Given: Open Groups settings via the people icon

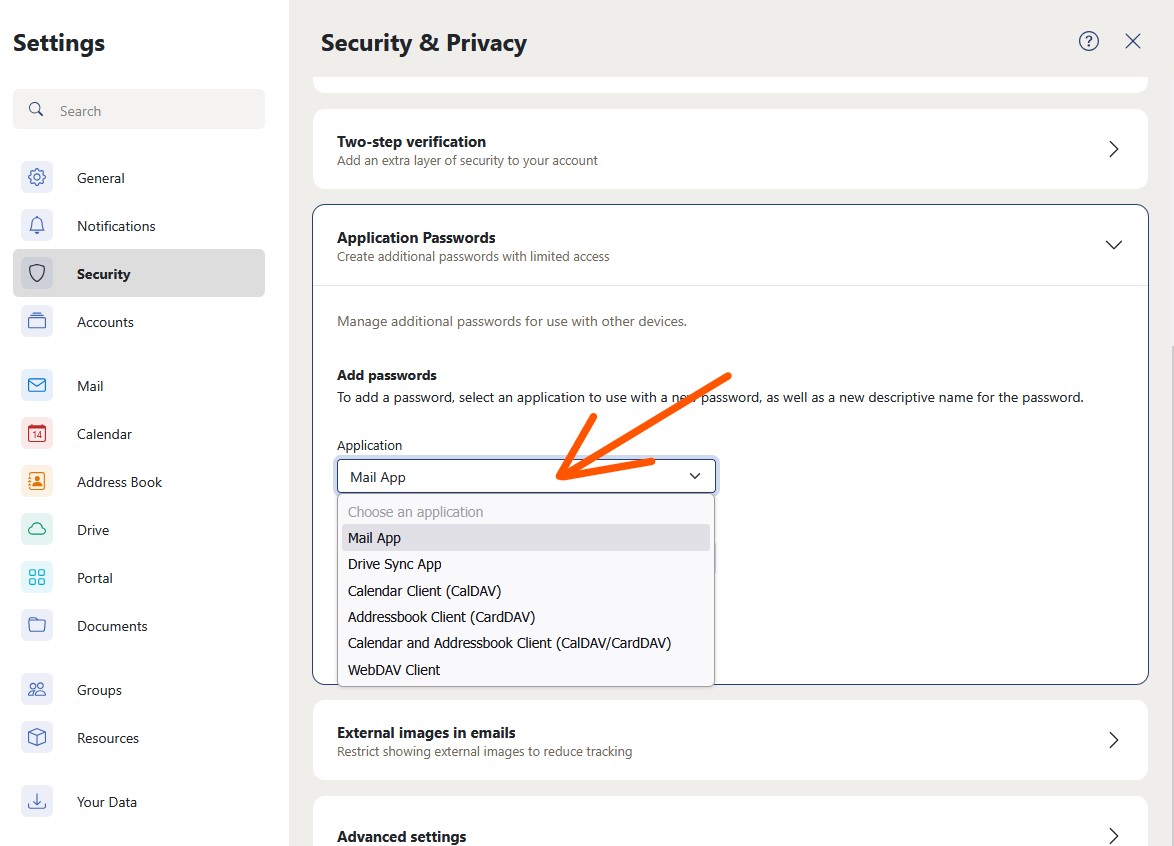Looking at the screenshot, I should click(x=36, y=689).
